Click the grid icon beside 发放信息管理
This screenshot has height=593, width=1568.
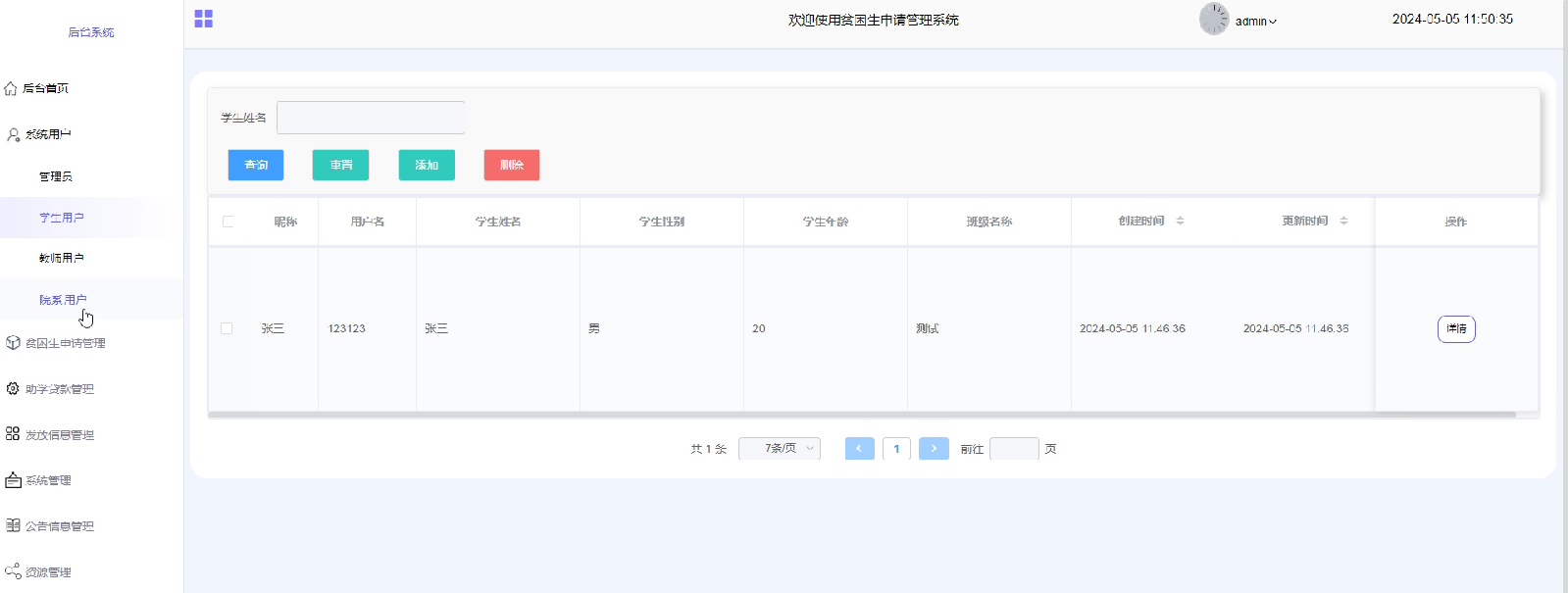[x=13, y=434]
